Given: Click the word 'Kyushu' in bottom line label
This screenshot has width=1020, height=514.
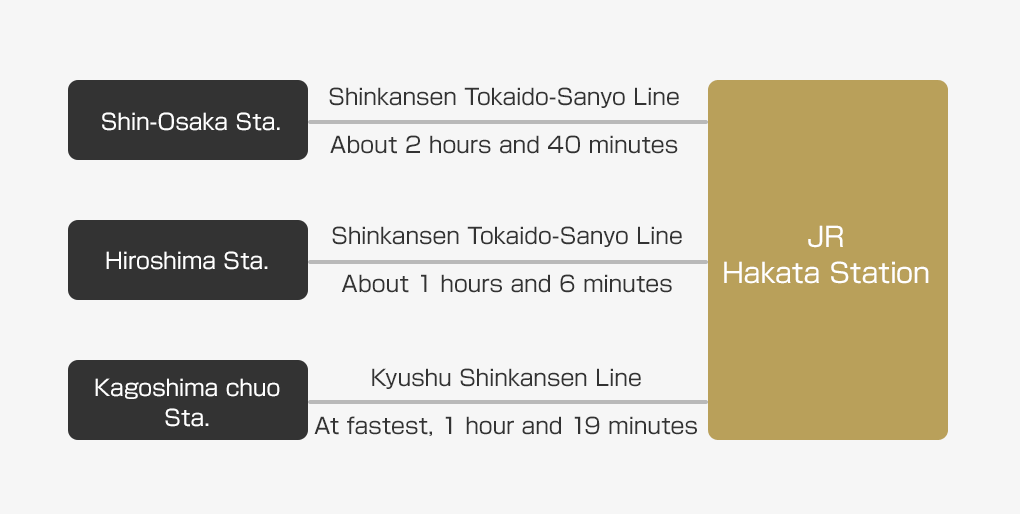Looking at the screenshot, I should 411,378.
